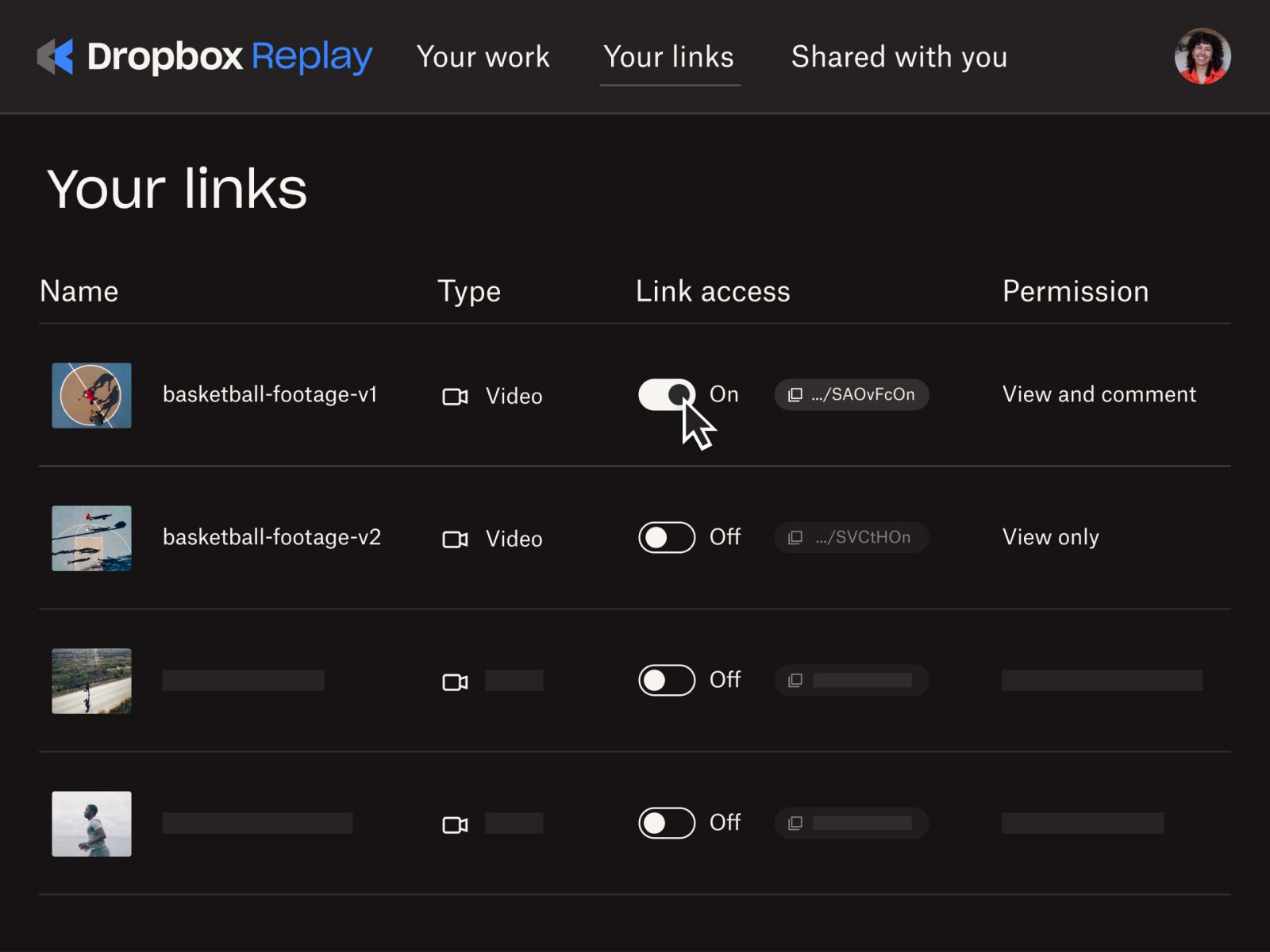Click the Video camera icon beside basketball-footage-v2

454,539
